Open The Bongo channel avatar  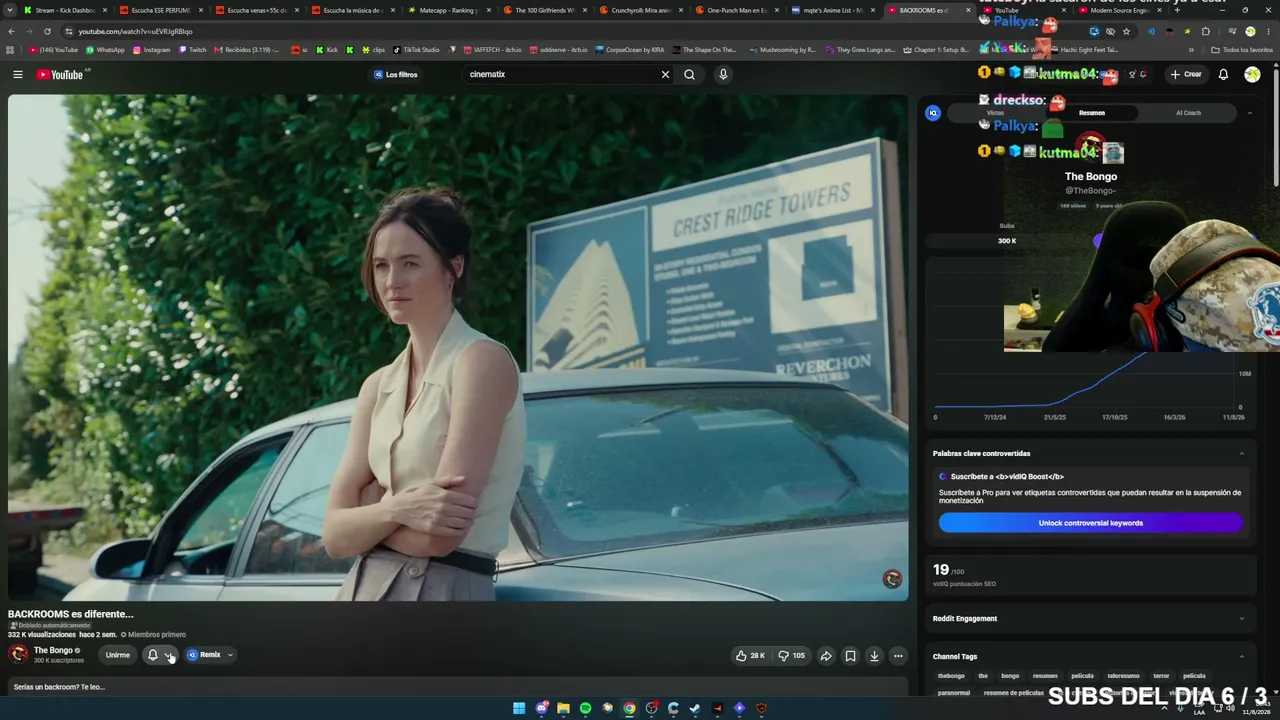(x=18, y=655)
